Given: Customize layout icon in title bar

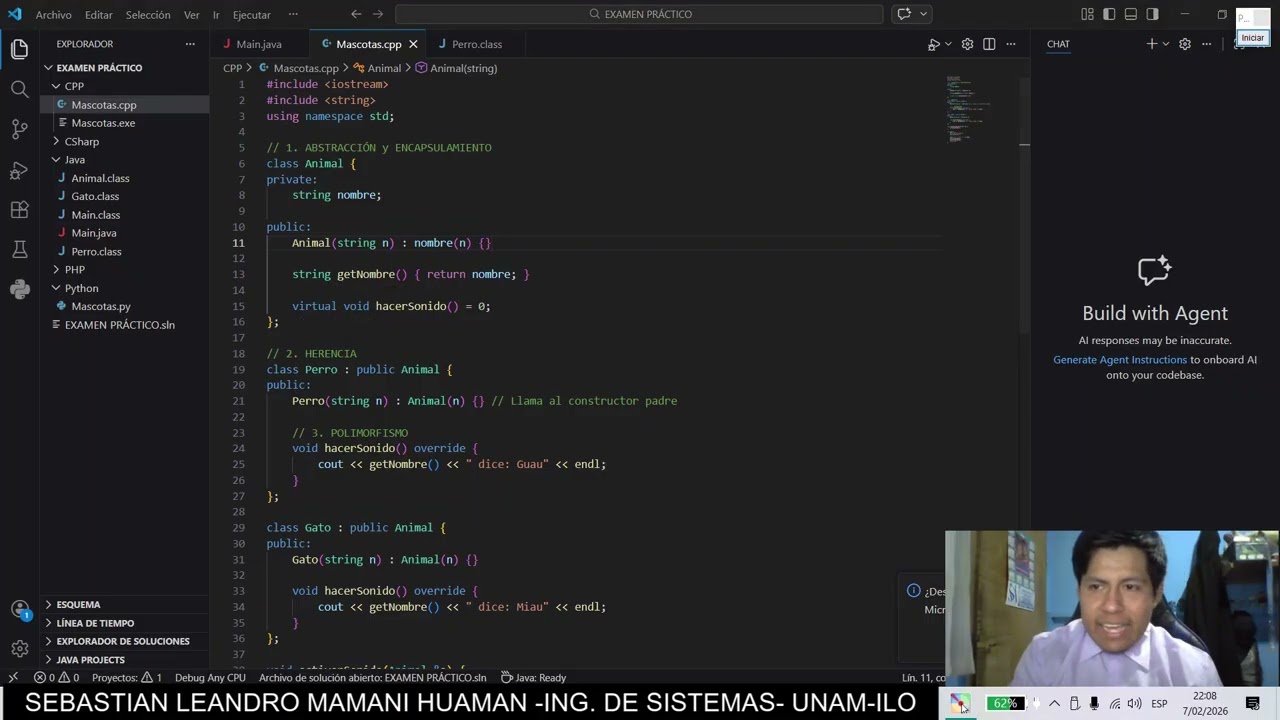Looking at the screenshot, I should pos(1087,14).
